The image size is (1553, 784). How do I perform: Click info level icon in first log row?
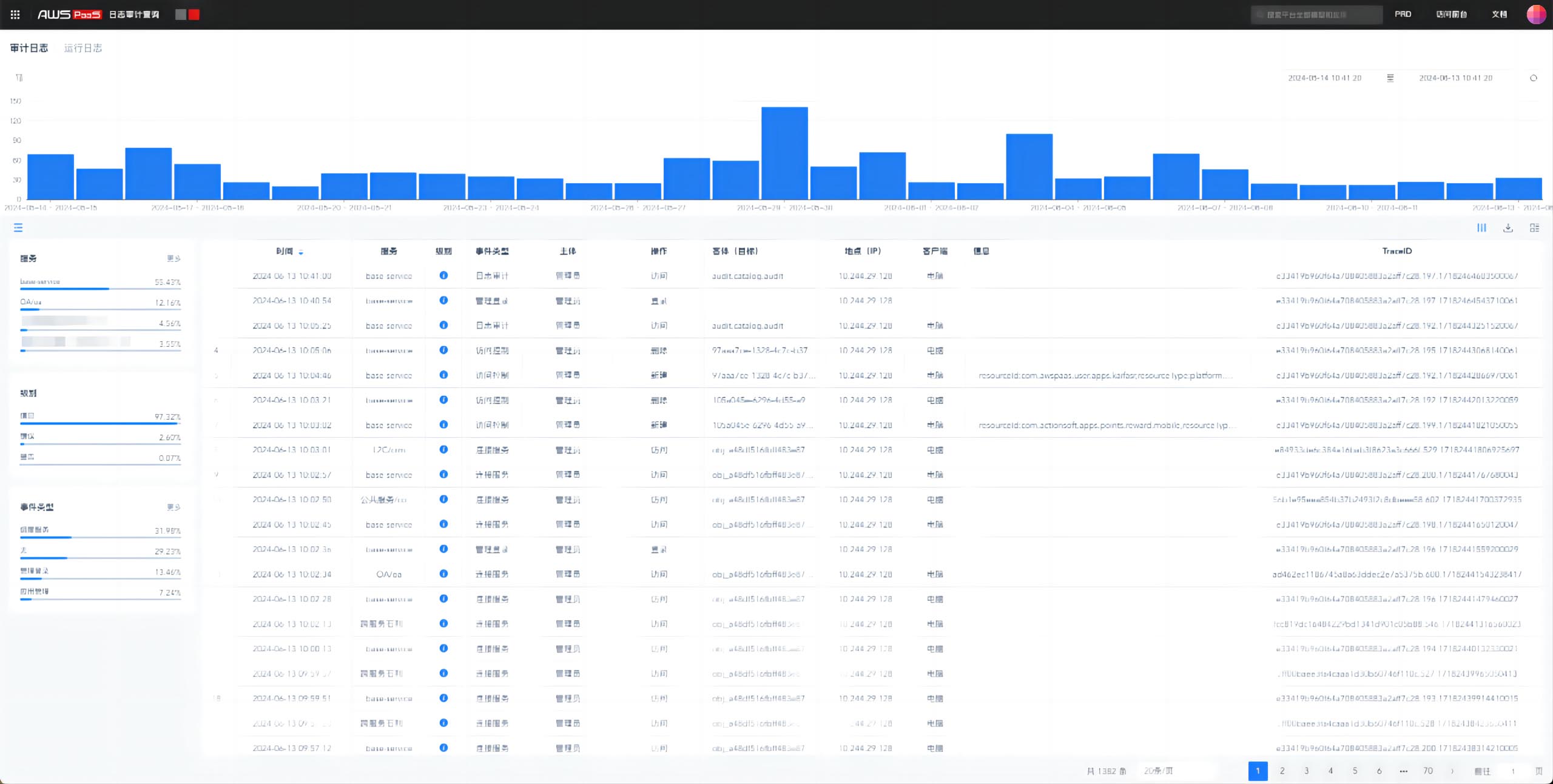pos(443,275)
